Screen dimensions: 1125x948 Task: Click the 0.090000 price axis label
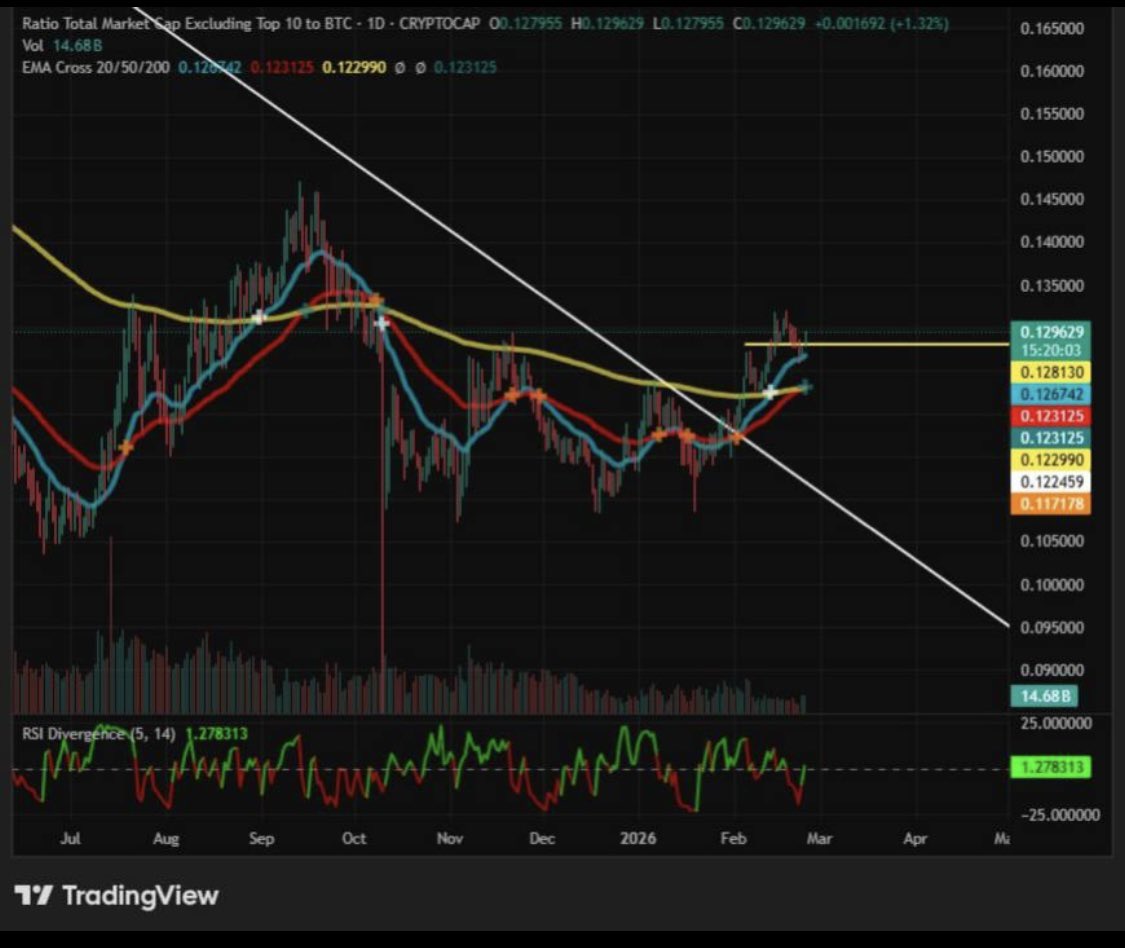pyautogui.click(x=1052, y=670)
